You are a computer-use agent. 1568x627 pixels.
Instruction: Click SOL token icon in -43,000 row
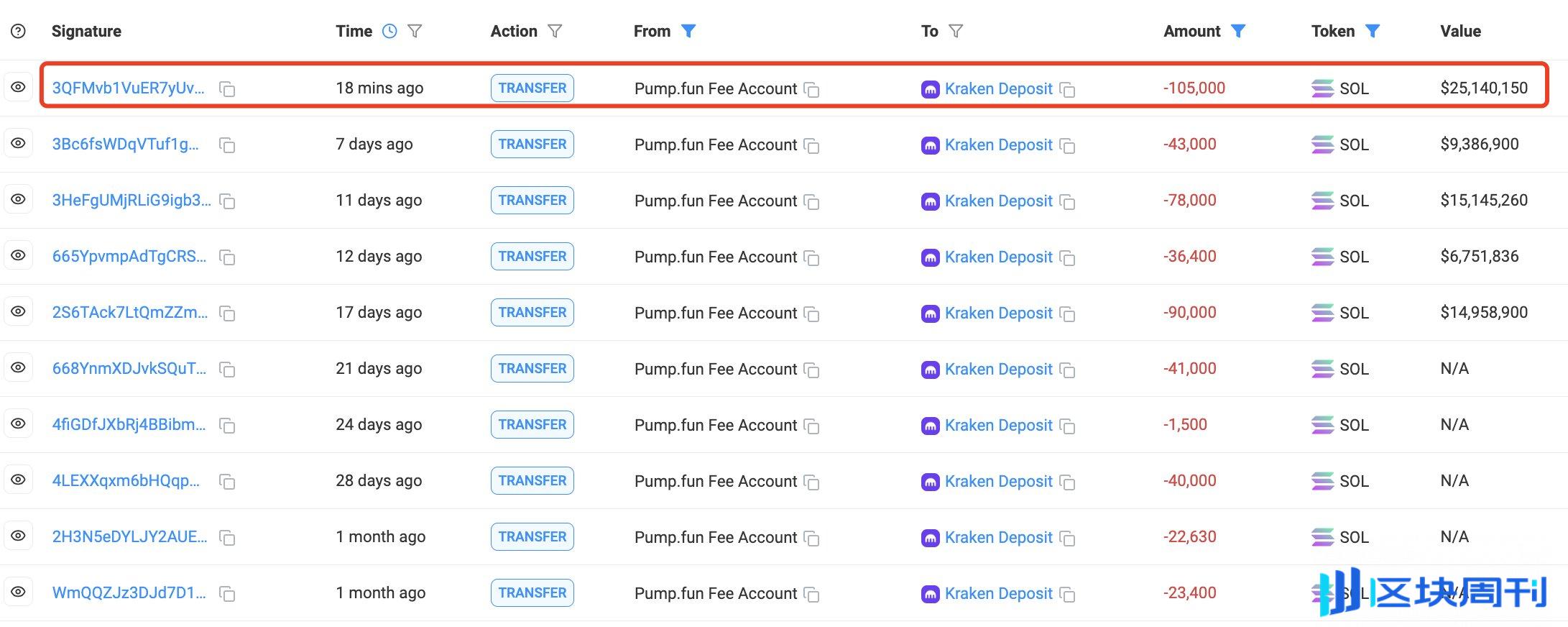tap(1322, 145)
